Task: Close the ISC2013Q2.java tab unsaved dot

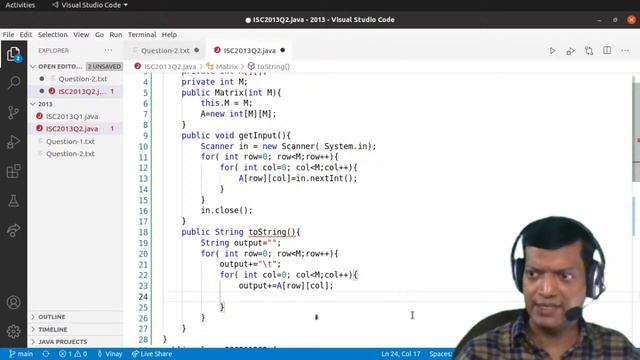Action: click(282, 50)
